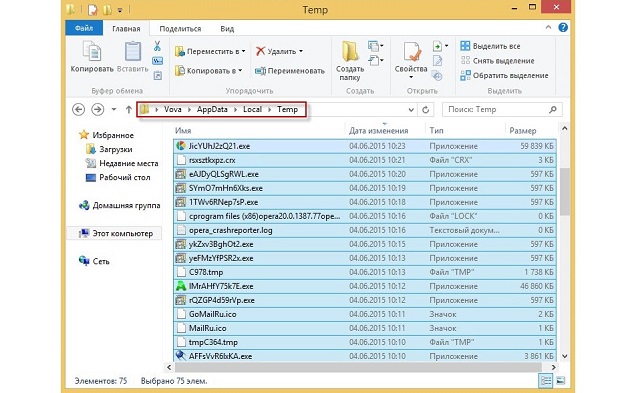Image resolution: width=640 pixels, height=393 pixels.
Task: Open the Properties (Свойства) icon
Action: coord(411,52)
